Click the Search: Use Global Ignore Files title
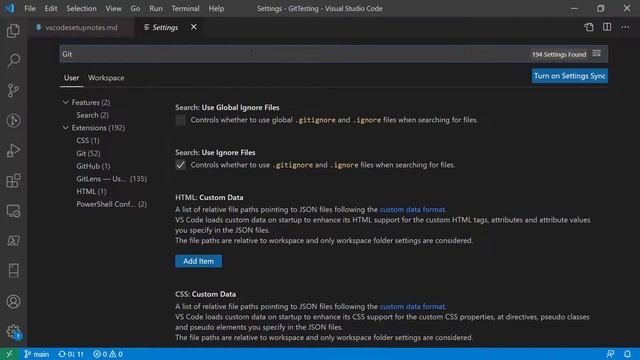The image size is (640, 360). [x=227, y=107]
